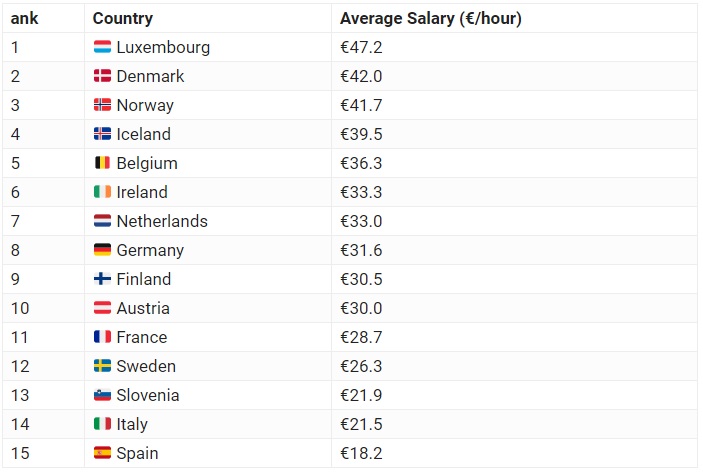Select Luxembourg's €47.2 salary cell
This screenshot has height=476, width=703.
[361, 47]
